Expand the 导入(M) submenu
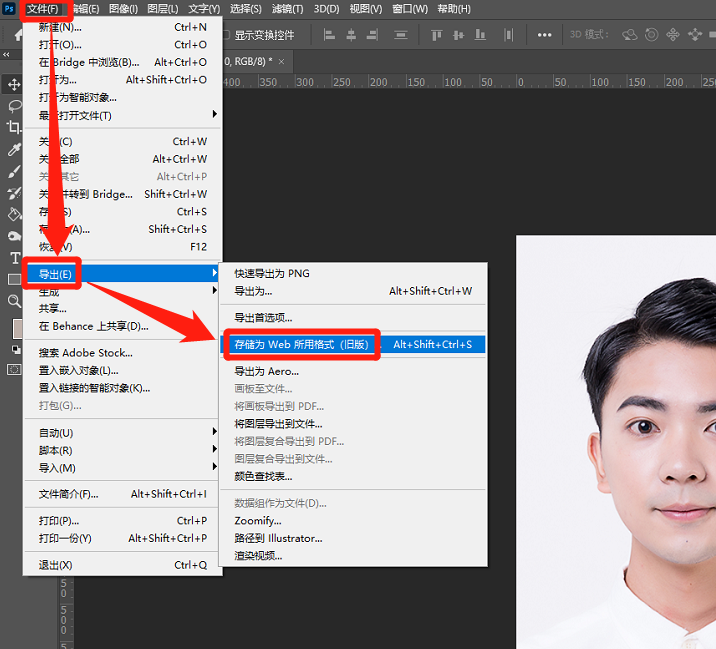The width and height of the screenshot is (716, 649). click(123, 468)
